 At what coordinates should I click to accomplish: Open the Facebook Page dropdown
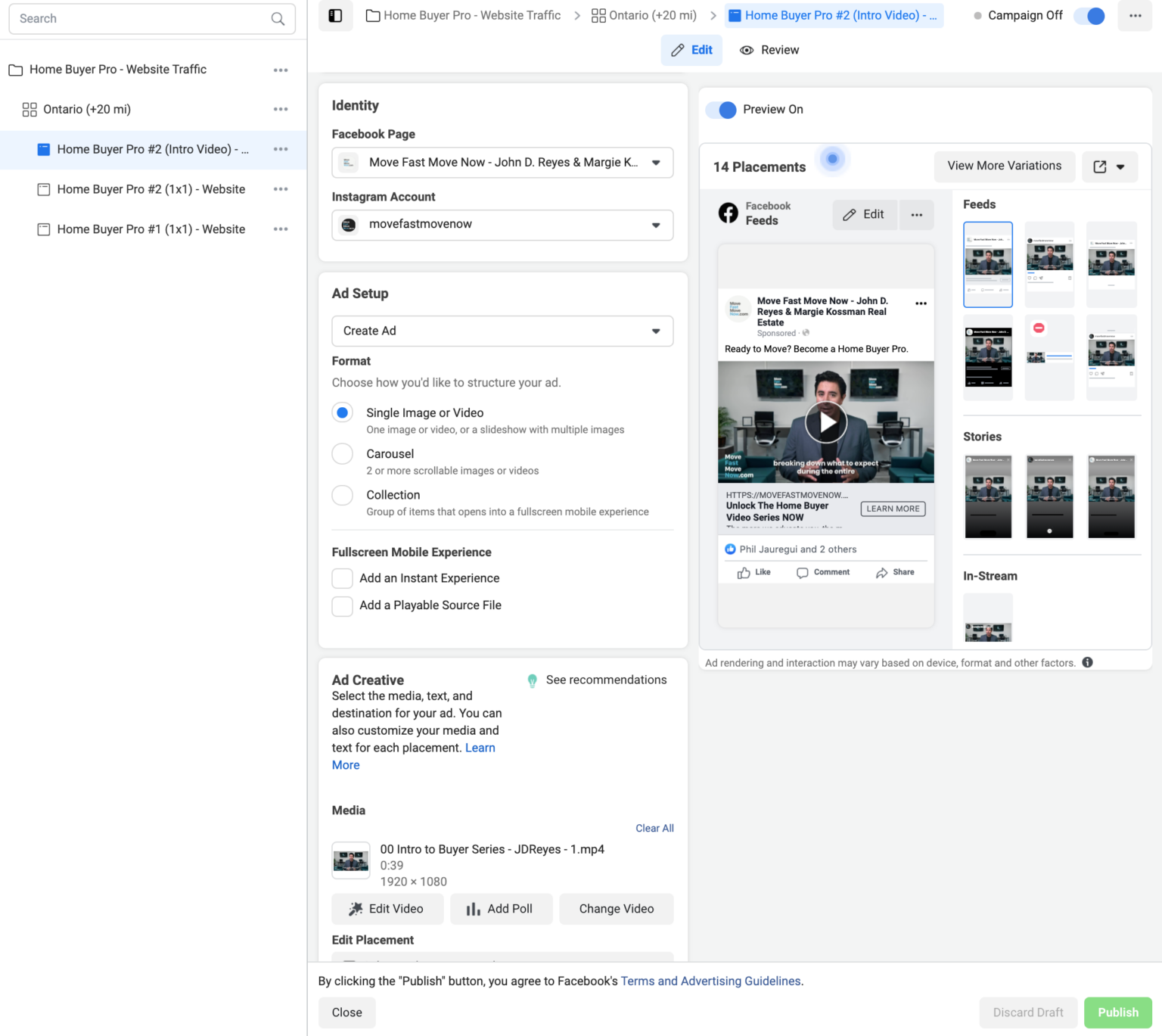tap(502, 163)
